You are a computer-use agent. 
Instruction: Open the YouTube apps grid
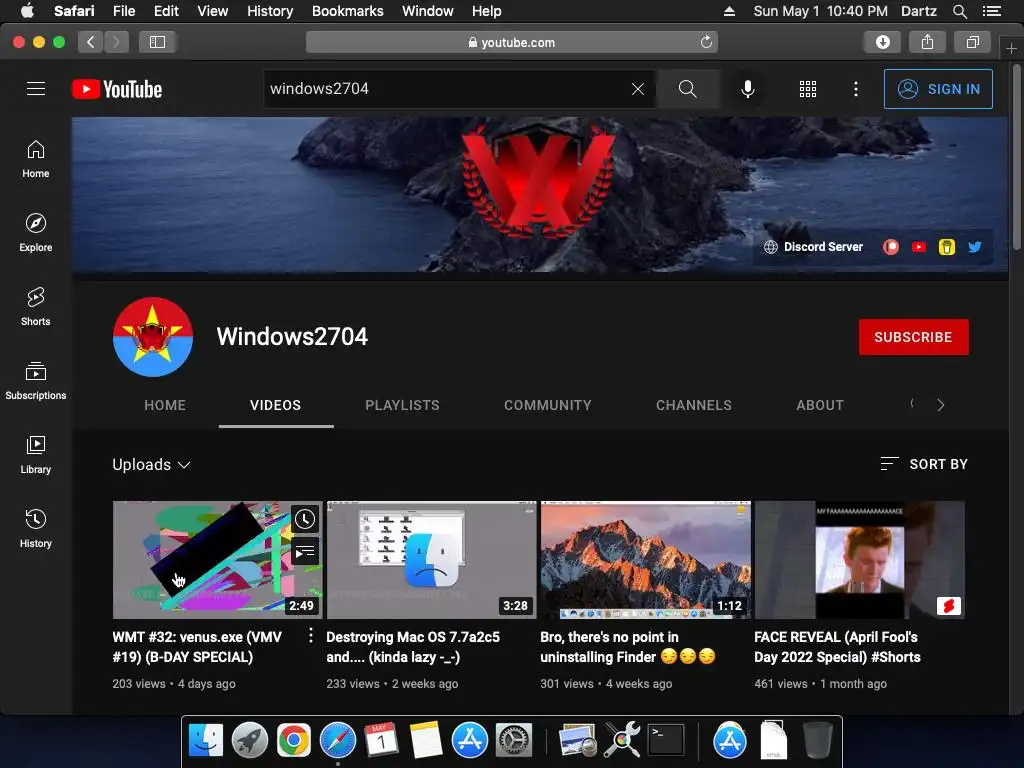tap(808, 89)
